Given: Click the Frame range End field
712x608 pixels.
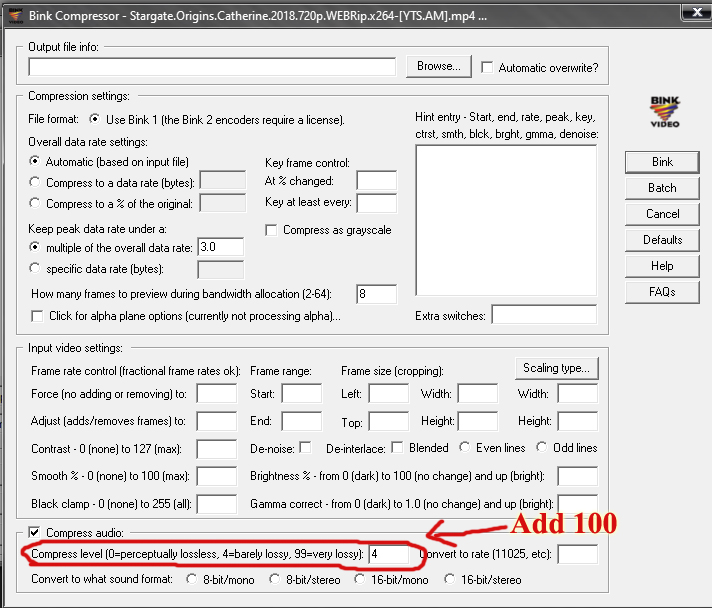Looking at the screenshot, I should point(302,421).
